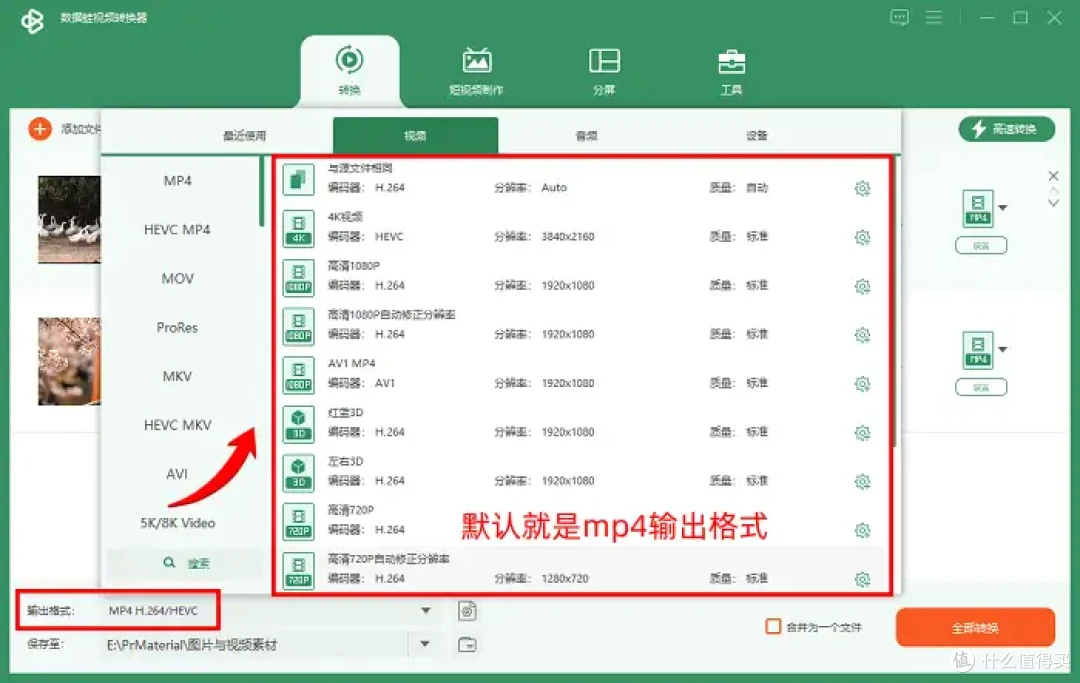Image resolution: width=1080 pixels, height=683 pixels.
Task: Move first video down with chevron
Action: tap(1053, 202)
